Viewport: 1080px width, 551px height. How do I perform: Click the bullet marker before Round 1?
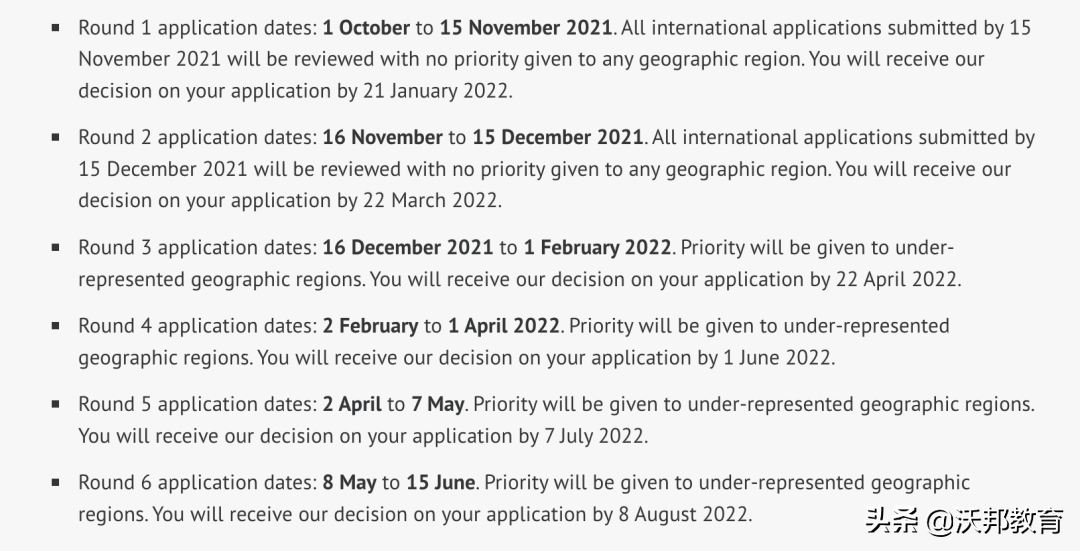click(56, 27)
